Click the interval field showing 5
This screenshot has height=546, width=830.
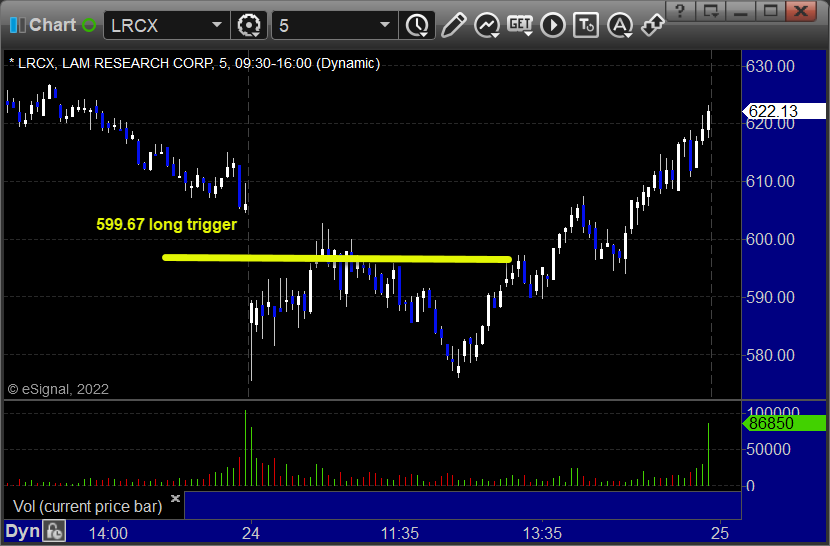coord(335,25)
